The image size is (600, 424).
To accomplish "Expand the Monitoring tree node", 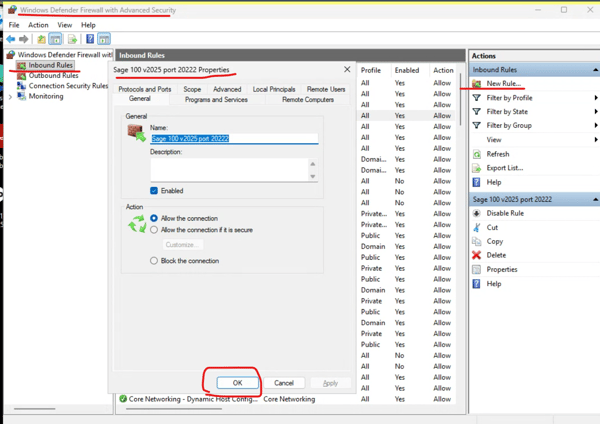I will [x=11, y=97].
